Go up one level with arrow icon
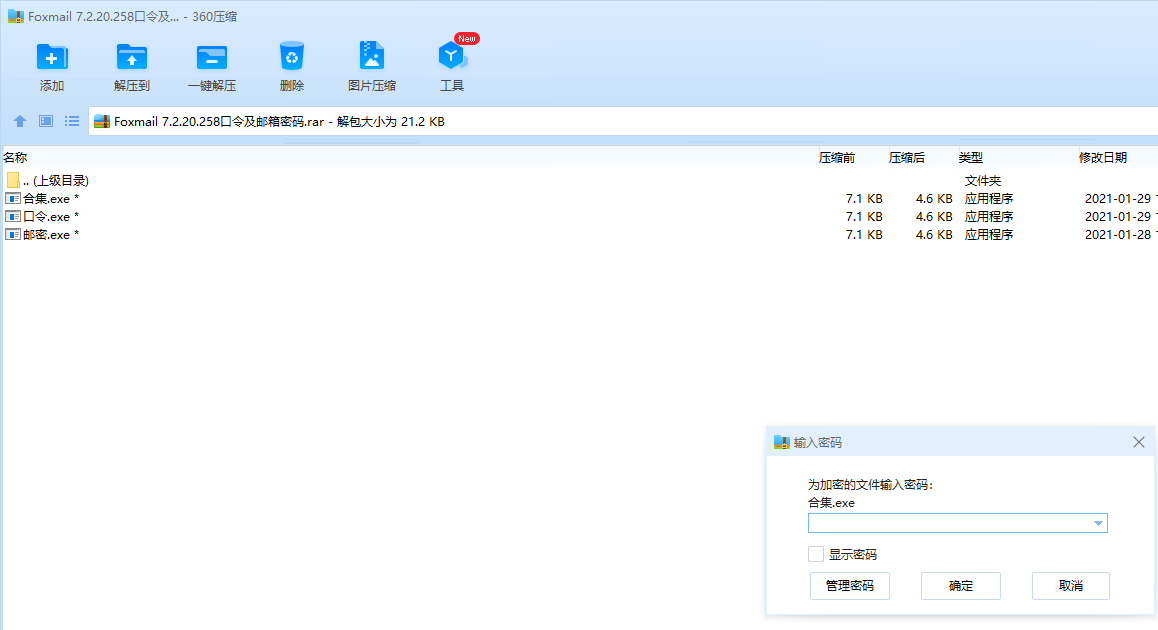This screenshot has width=1158, height=630. pos(20,121)
